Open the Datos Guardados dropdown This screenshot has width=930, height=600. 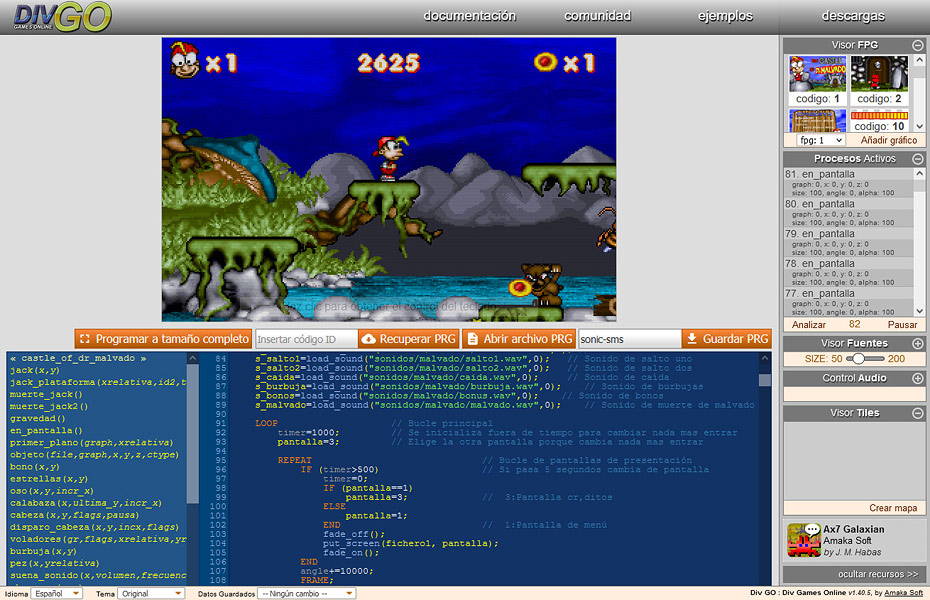[x=307, y=593]
